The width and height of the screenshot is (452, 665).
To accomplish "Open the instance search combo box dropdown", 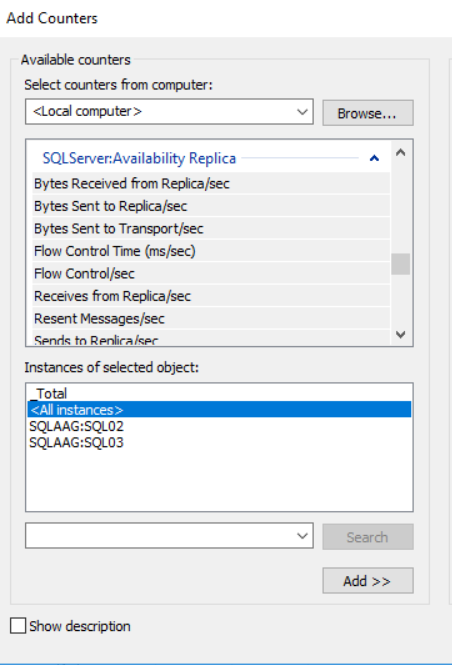I will 302,536.
